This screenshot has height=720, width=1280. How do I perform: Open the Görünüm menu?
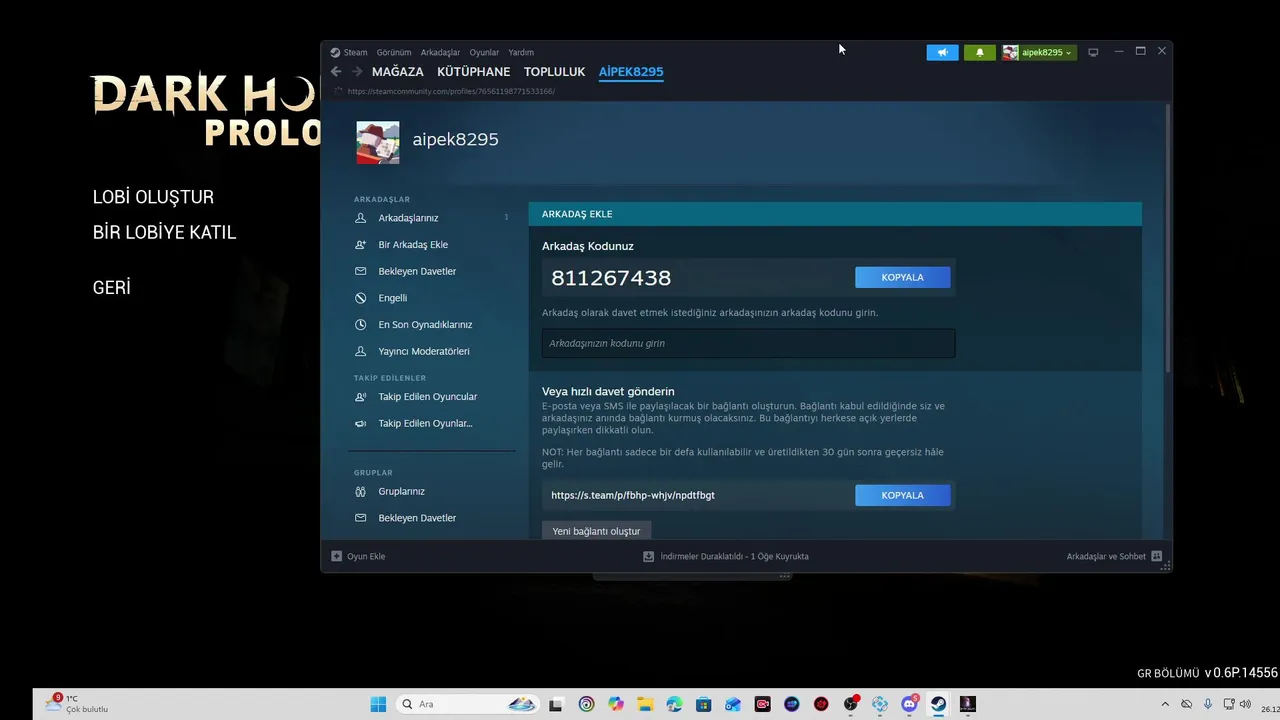pyautogui.click(x=394, y=52)
